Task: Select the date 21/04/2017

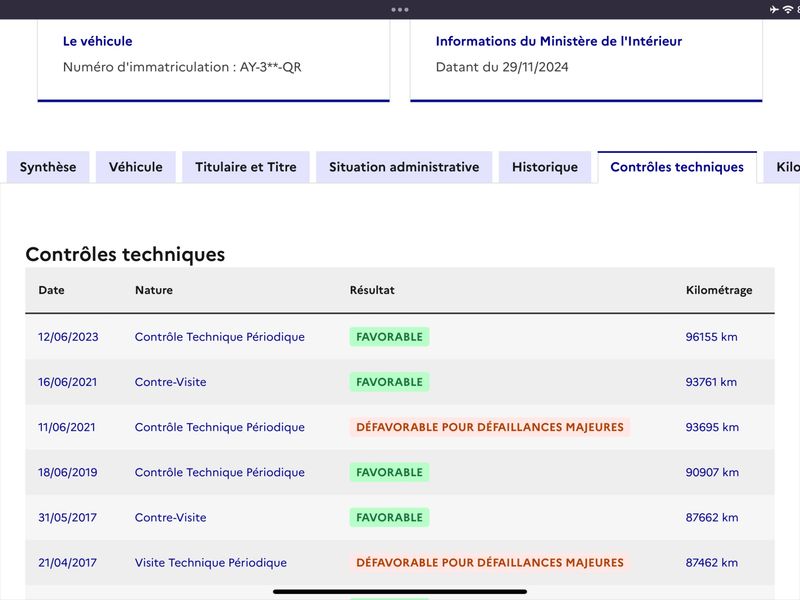Action: pyautogui.click(x=67, y=562)
